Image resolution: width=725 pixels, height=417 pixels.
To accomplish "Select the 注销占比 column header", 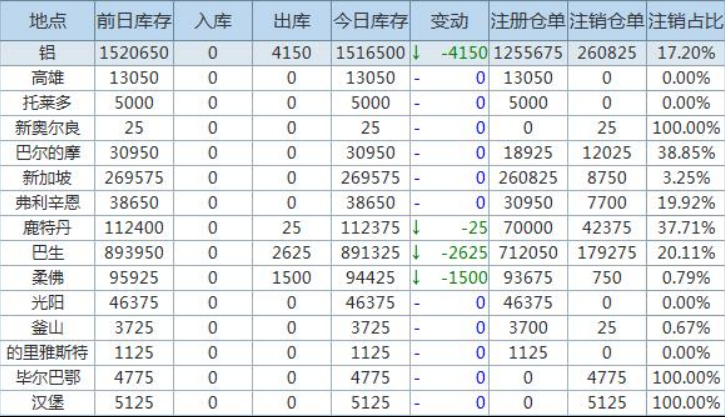I will pyautogui.click(x=686, y=21).
